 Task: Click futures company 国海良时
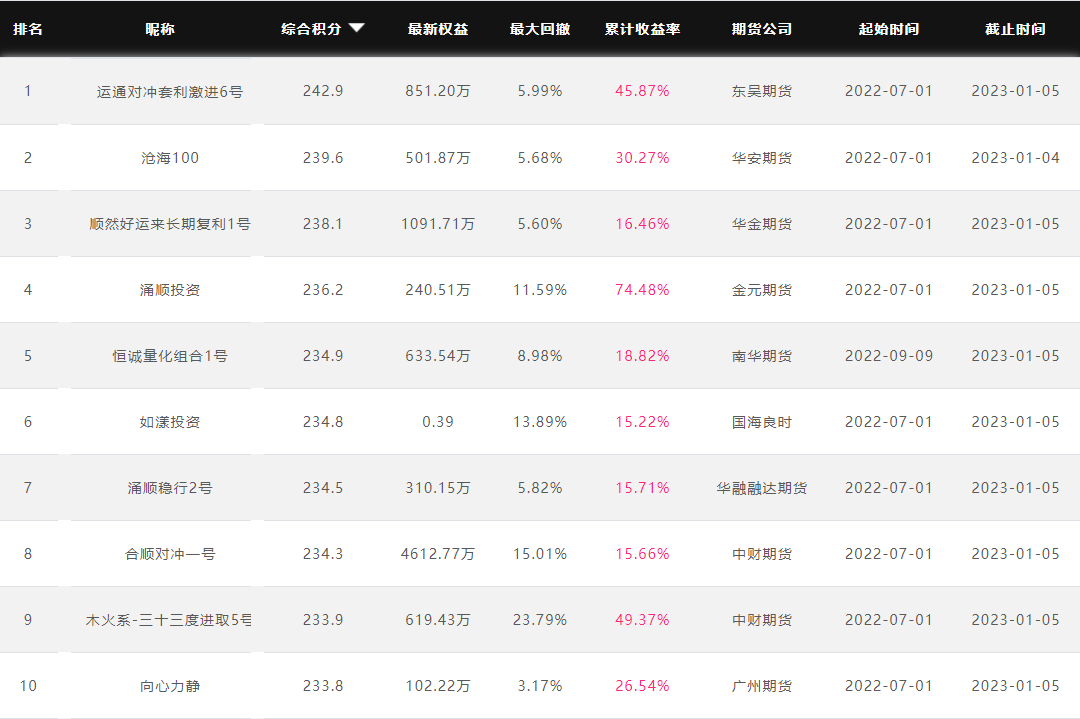click(x=762, y=421)
